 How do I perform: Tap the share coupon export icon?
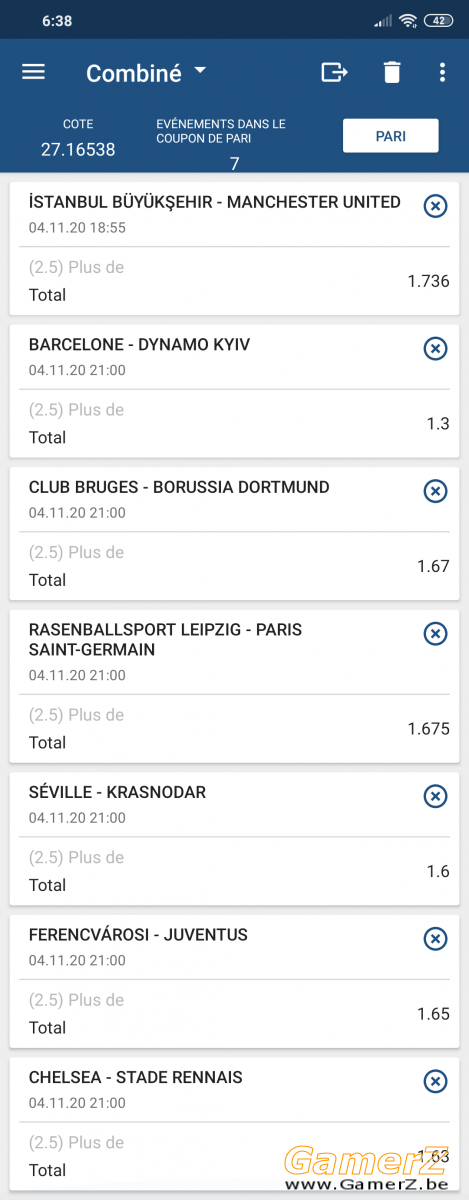pos(334,72)
